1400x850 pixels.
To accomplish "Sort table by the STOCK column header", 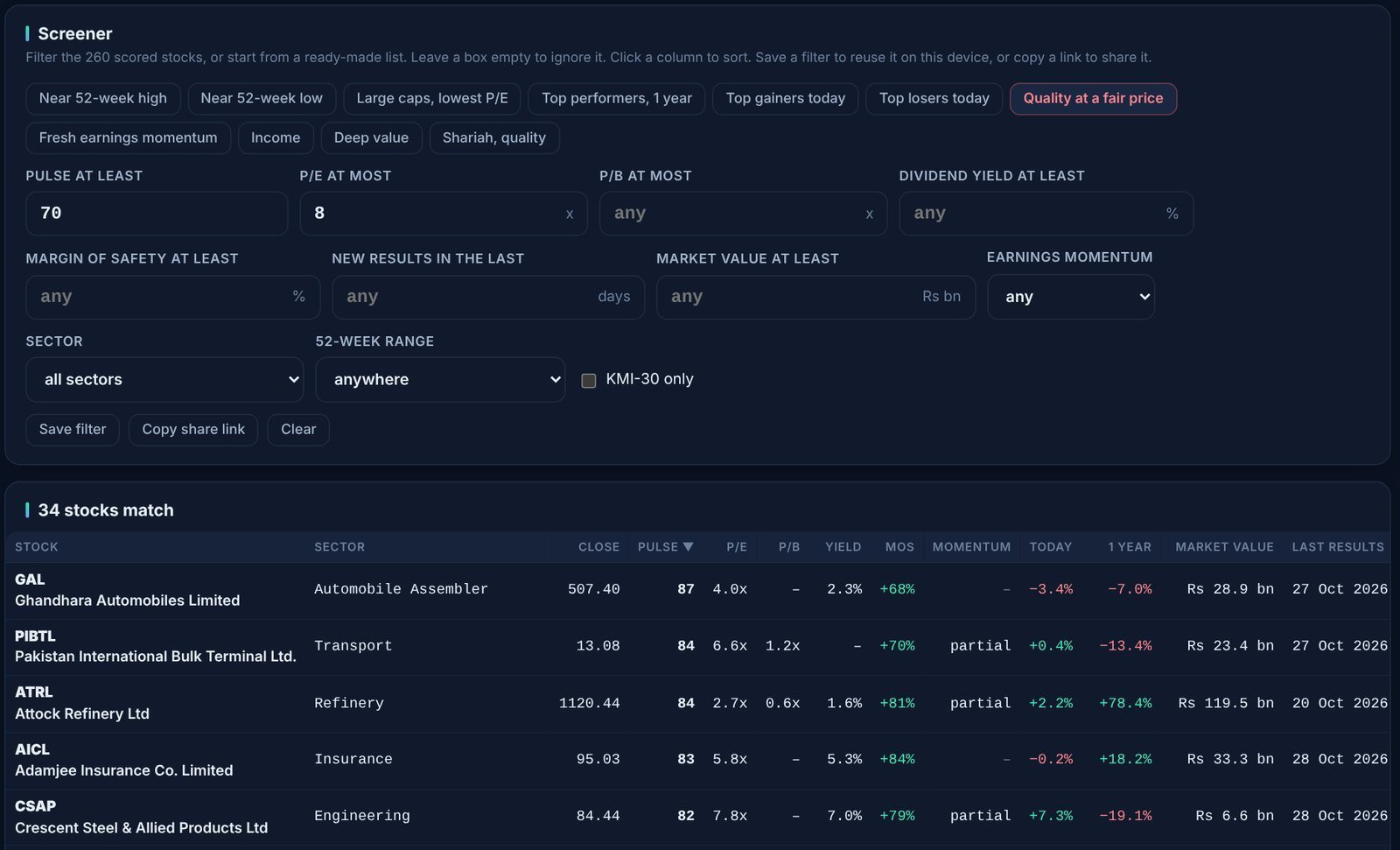I will point(37,547).
